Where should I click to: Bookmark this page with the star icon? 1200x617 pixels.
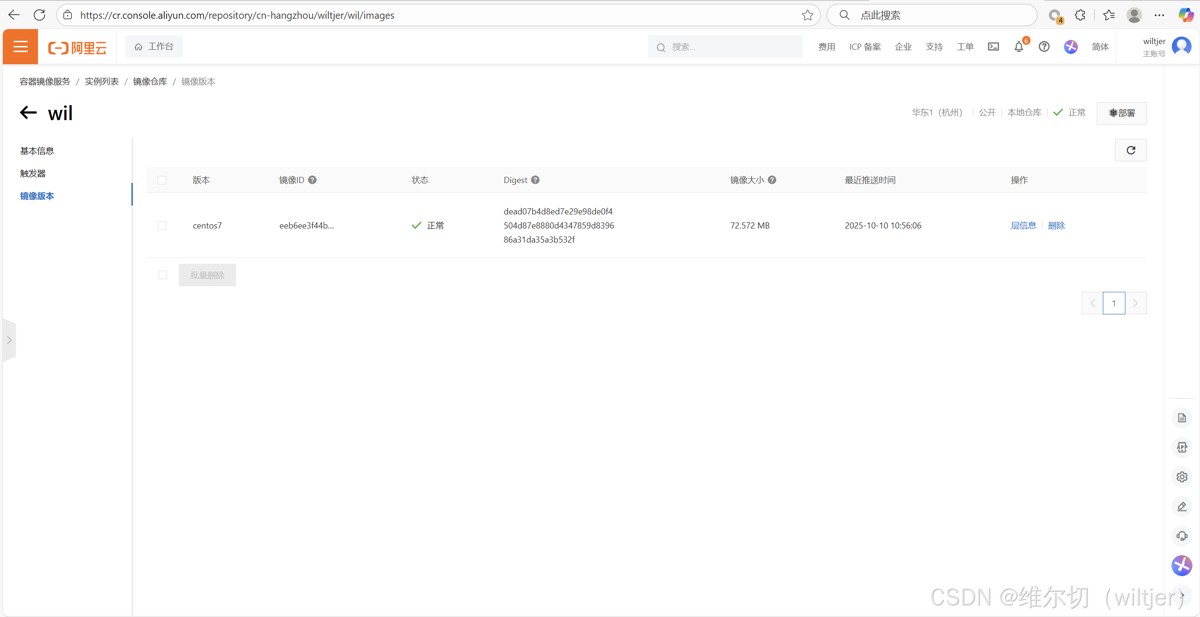[x=808, y=15]
